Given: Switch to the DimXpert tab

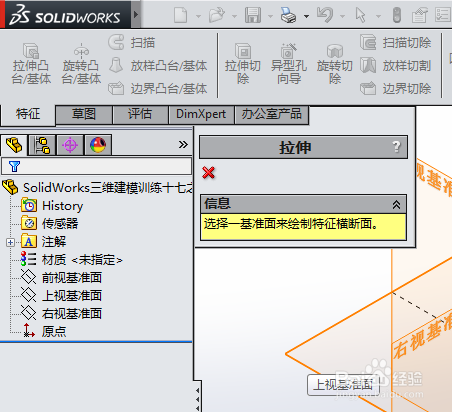Looking at the screenshot, I should 201,114.
